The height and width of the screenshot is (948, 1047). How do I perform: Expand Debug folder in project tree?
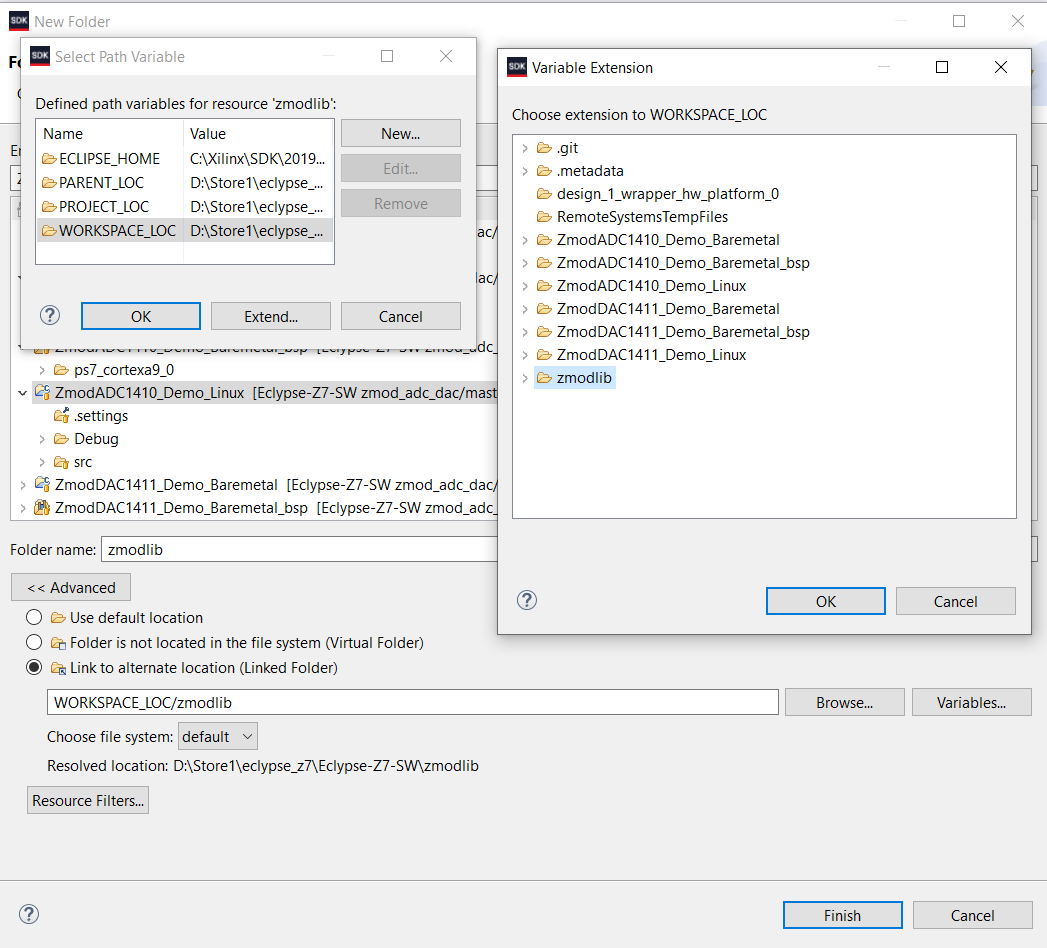coord(42,439)
